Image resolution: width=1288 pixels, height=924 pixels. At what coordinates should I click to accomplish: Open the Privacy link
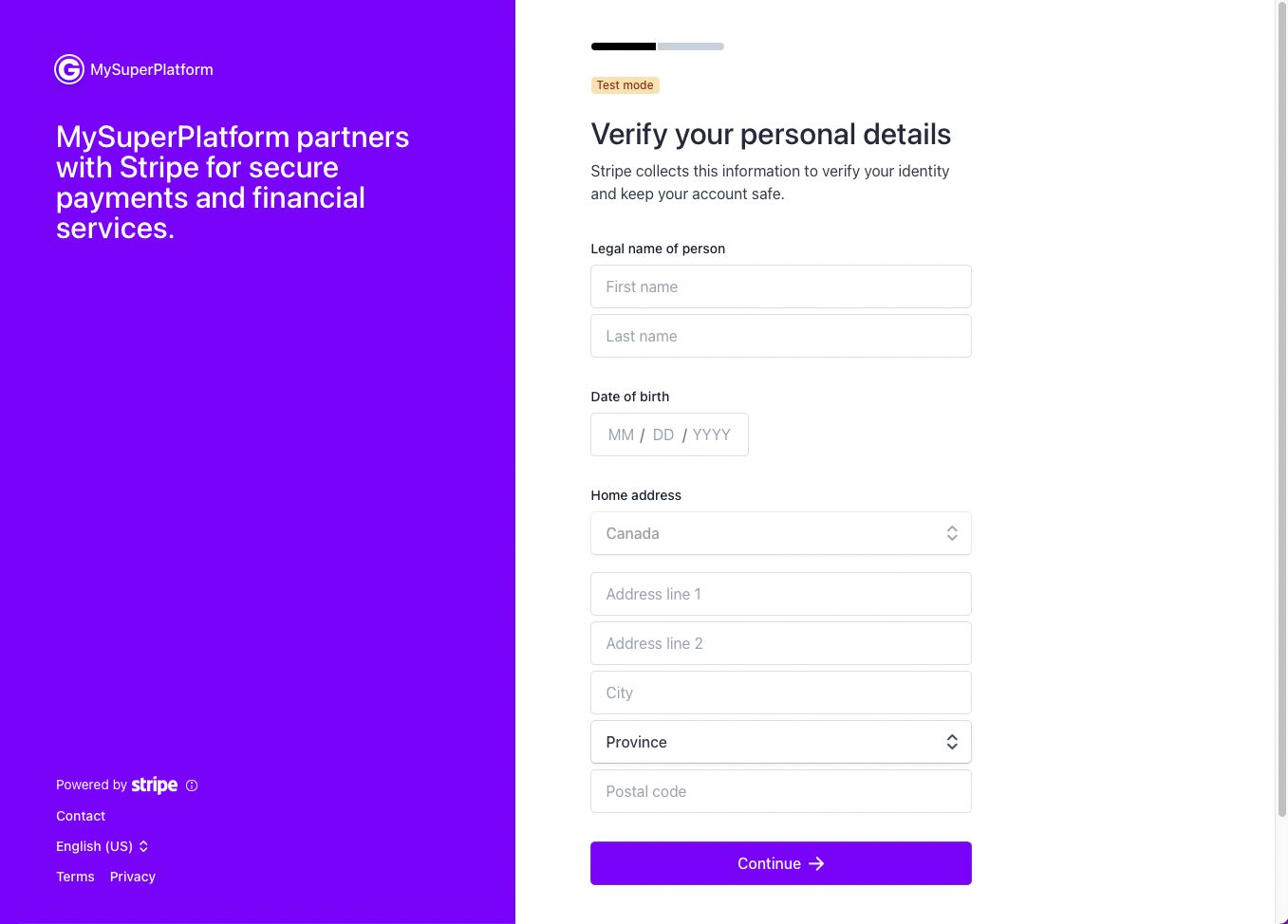click(133, 877)
